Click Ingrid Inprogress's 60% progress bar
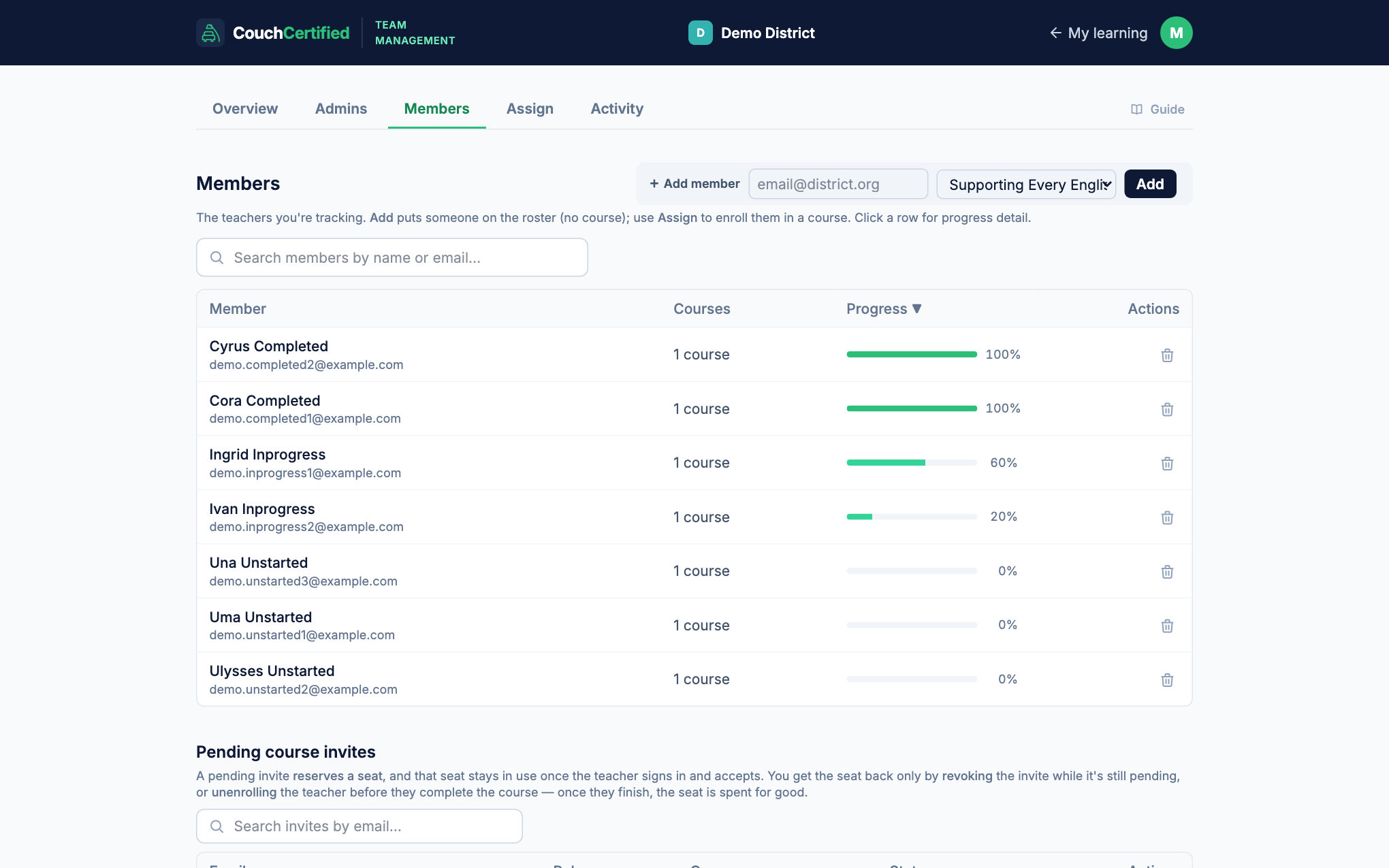The height and width of the screenshot is (868, 1389). pyautogui.click(x=912, y=463)
